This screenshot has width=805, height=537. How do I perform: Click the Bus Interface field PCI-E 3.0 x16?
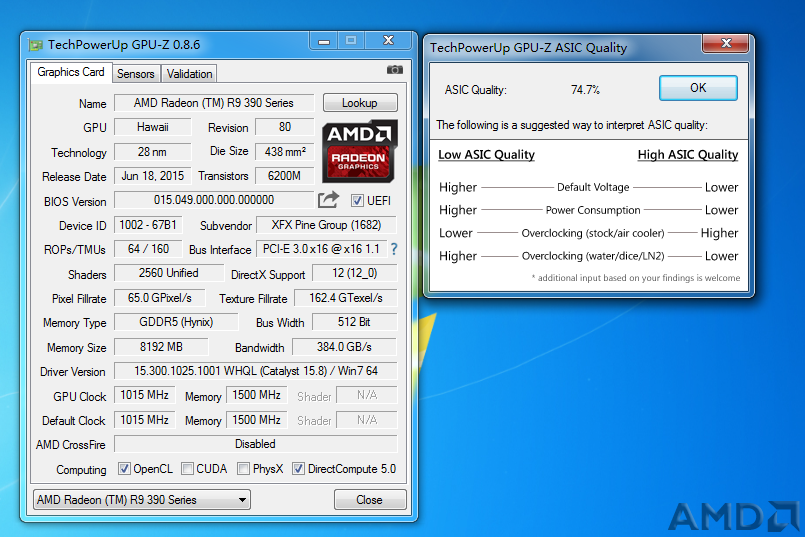pyautogui.click(x=321, y=249)
